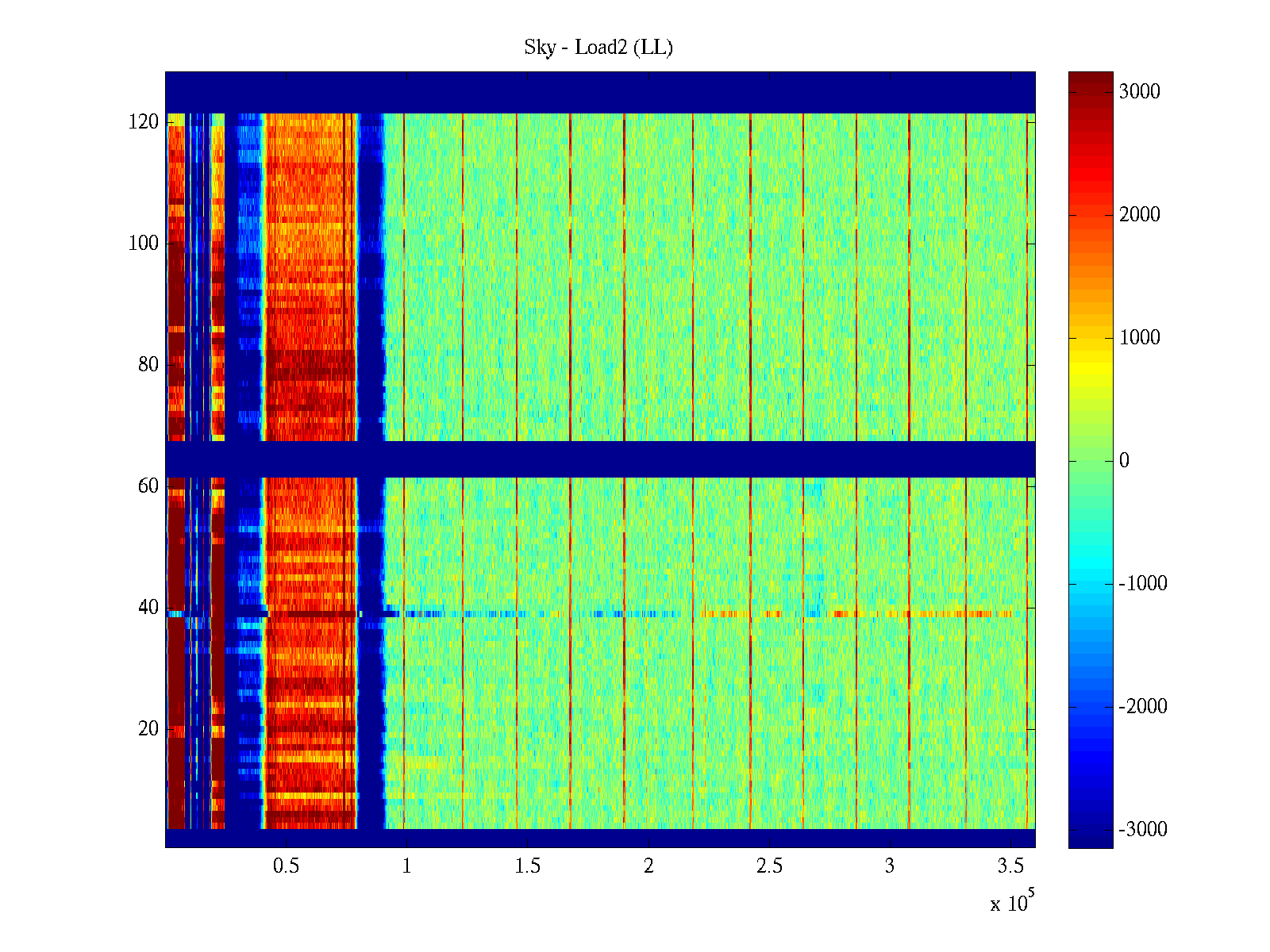Image resolution: width=1270 pixels, height=952 pixels.
Task: Click the dark blue horizontal band between rows 60 and 70
Action: [600, 459]
